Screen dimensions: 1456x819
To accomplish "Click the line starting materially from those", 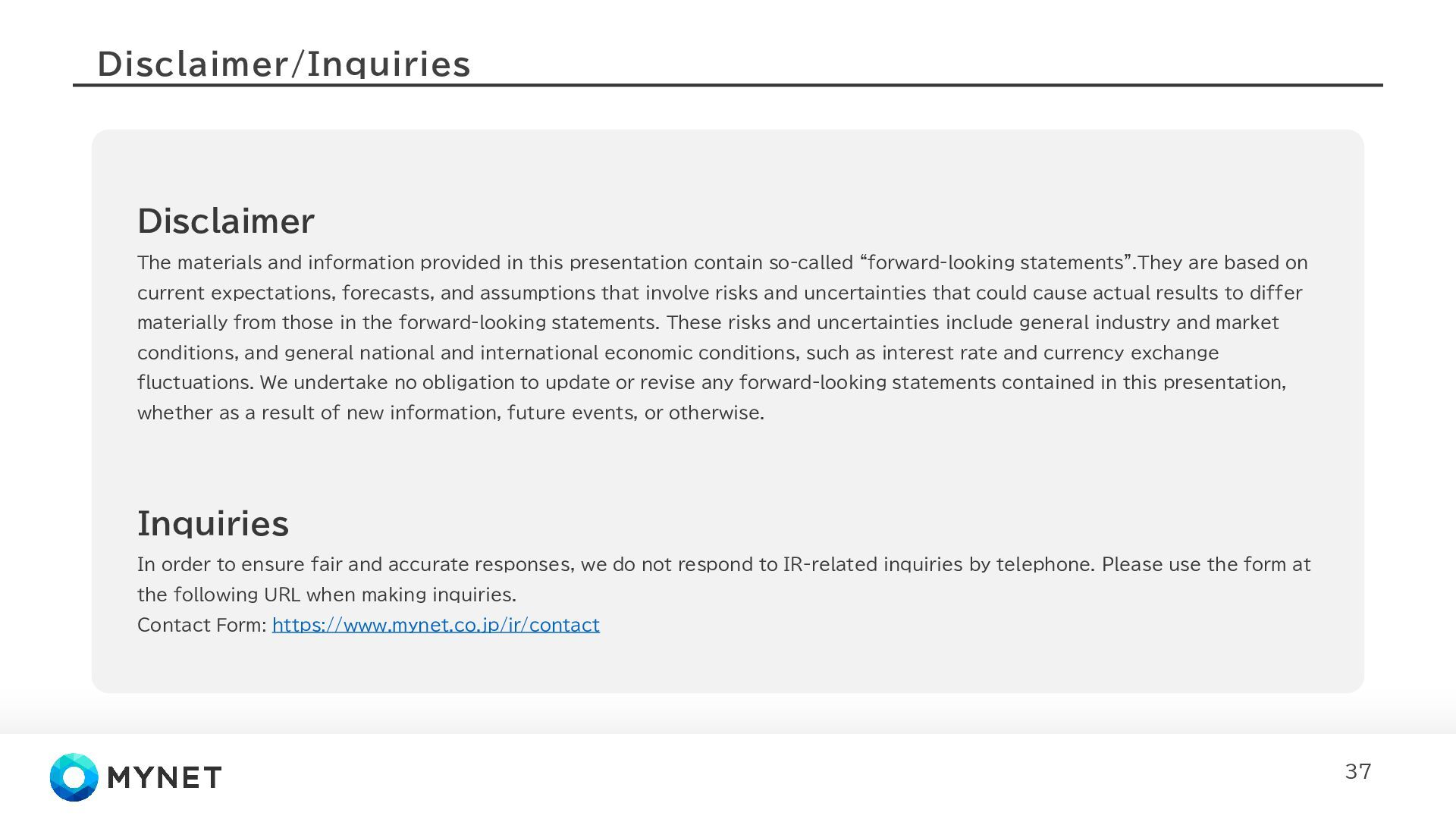I will (708, 322).
